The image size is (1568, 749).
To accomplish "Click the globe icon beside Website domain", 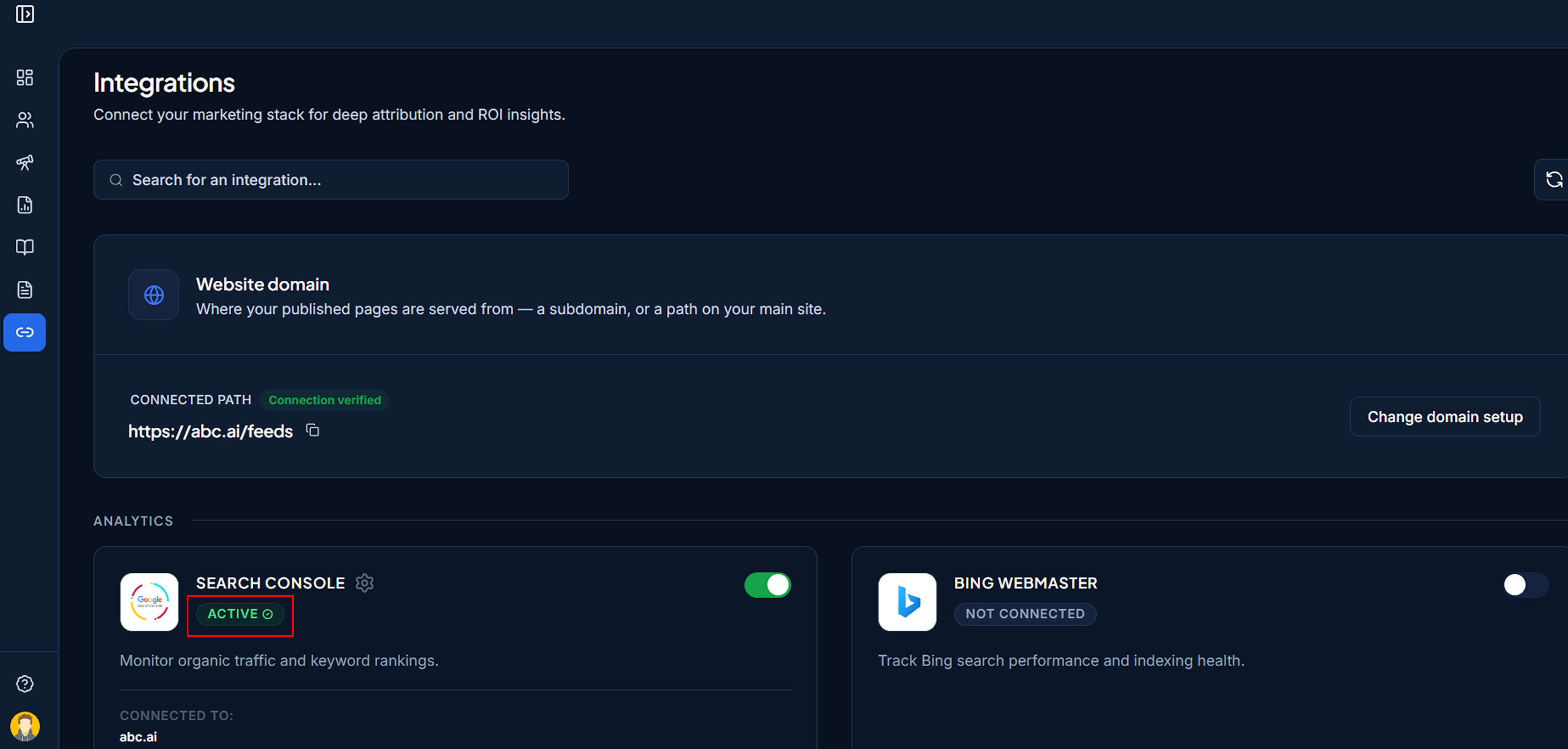I will click(x=154, y=296).
